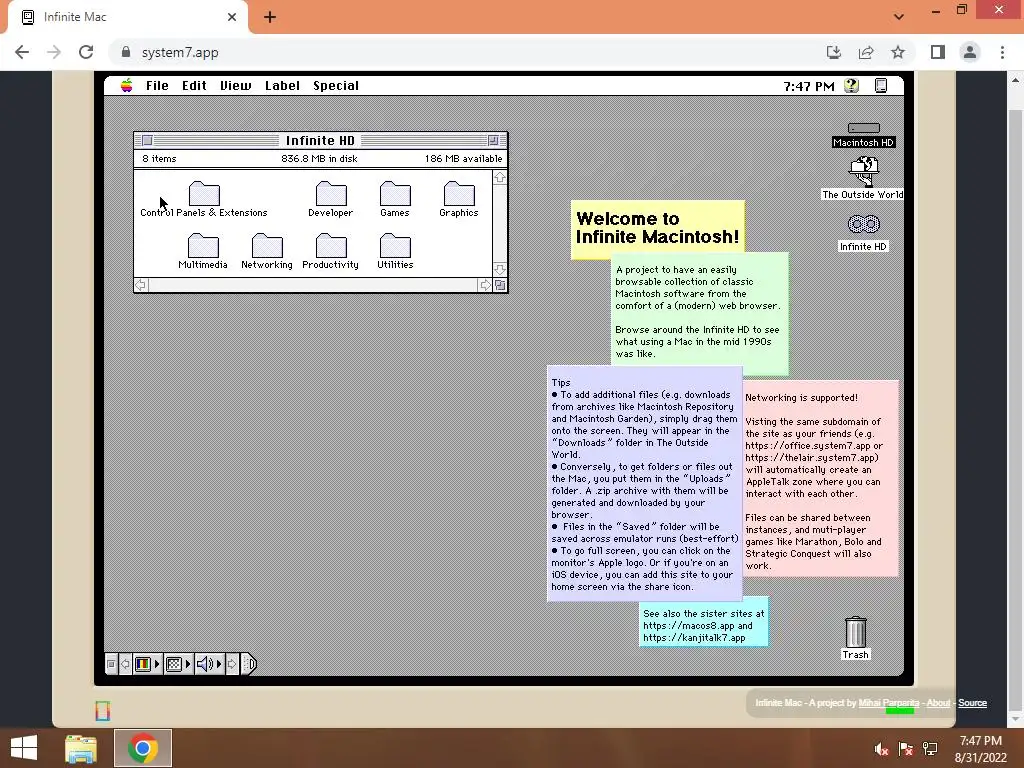Click the Control Strip close box
This screenshot has height=768, width=1024.
point(111,664)
